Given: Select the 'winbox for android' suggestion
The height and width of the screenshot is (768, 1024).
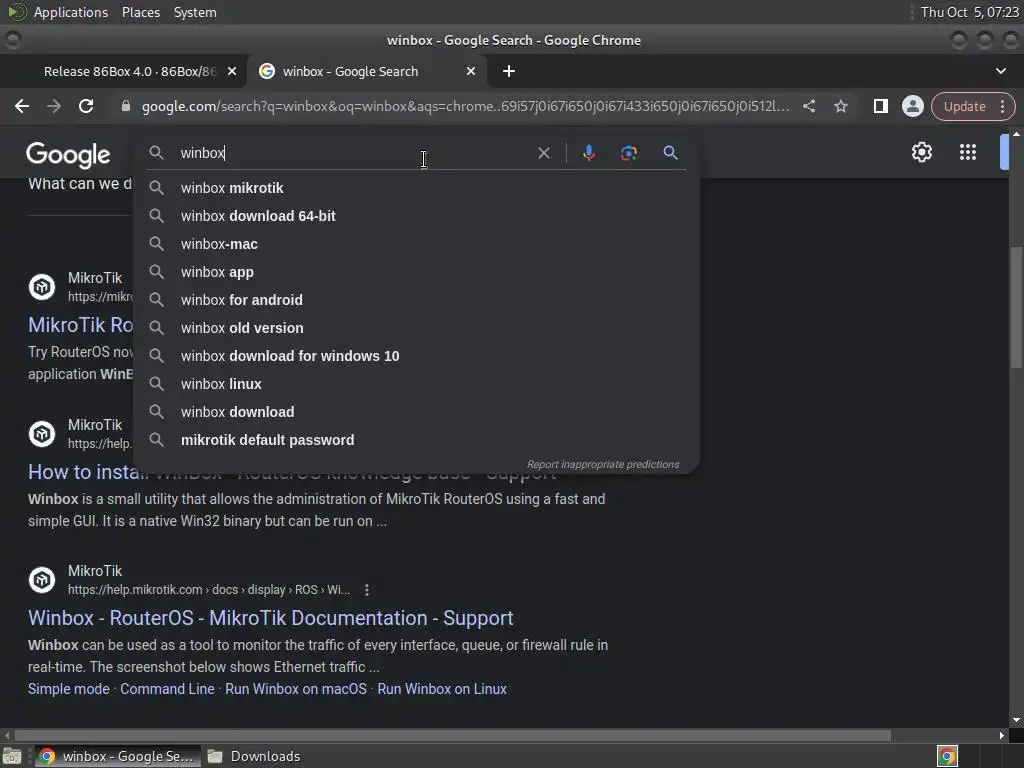Looking at the screenshot, I should coord(416,300).
